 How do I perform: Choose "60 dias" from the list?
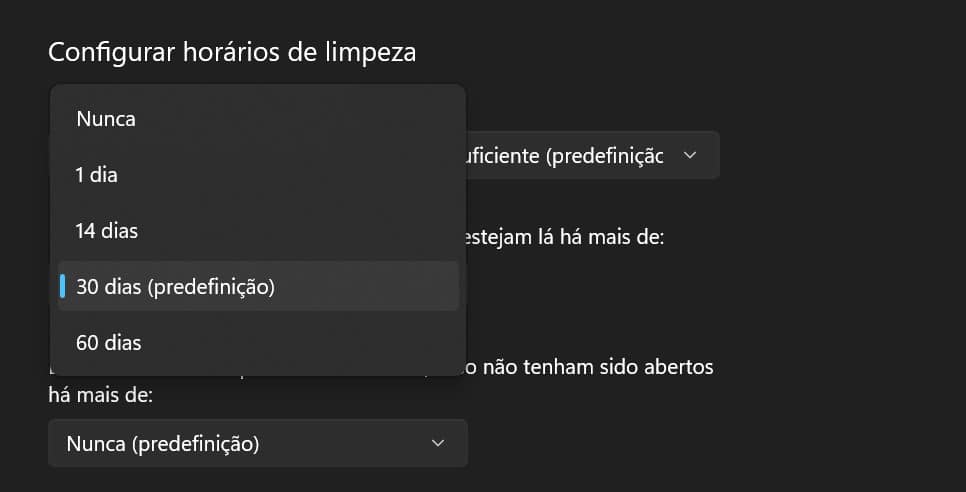(109, 343)
